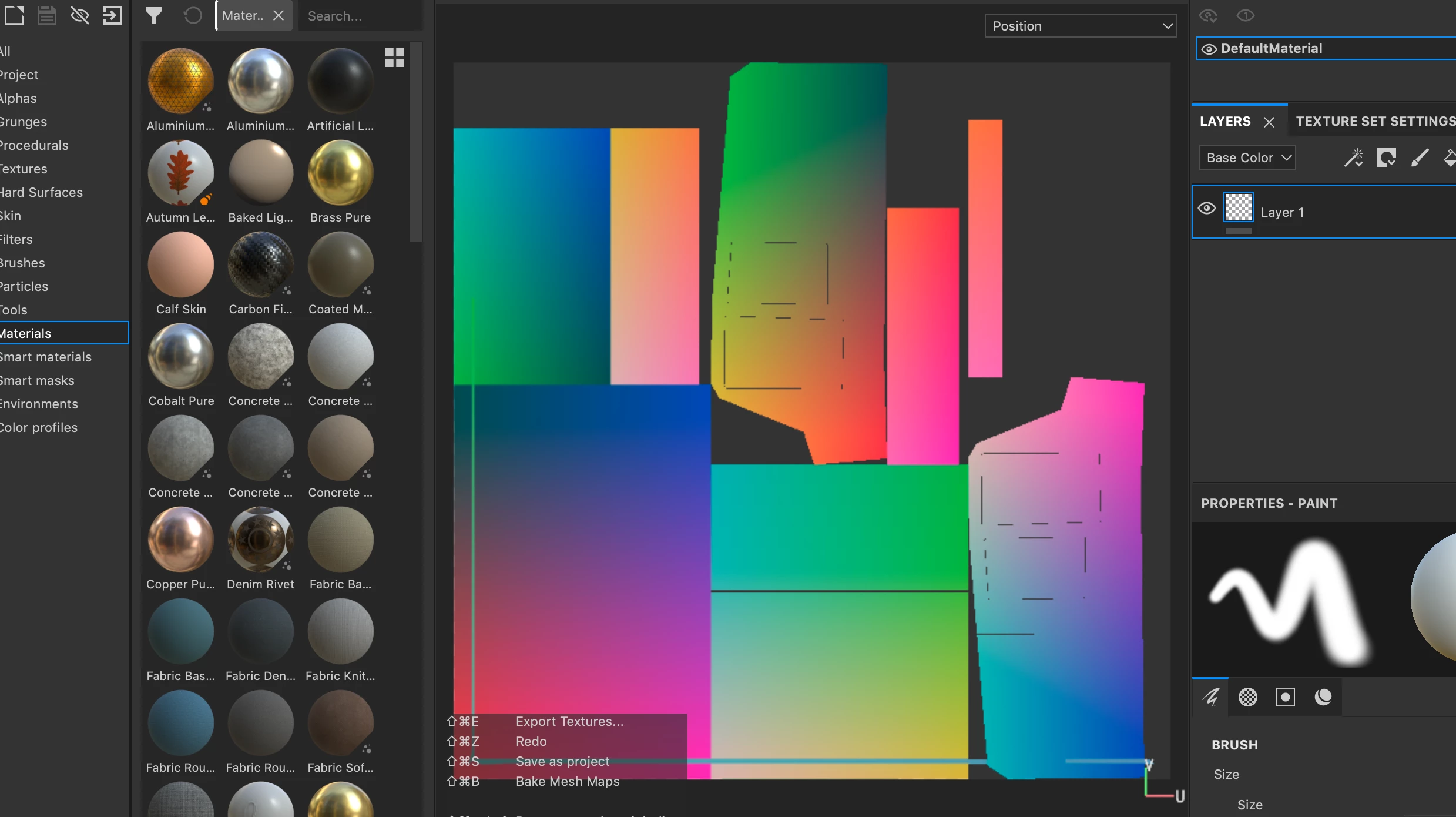Select Smart materials in shelf categories

46,357
